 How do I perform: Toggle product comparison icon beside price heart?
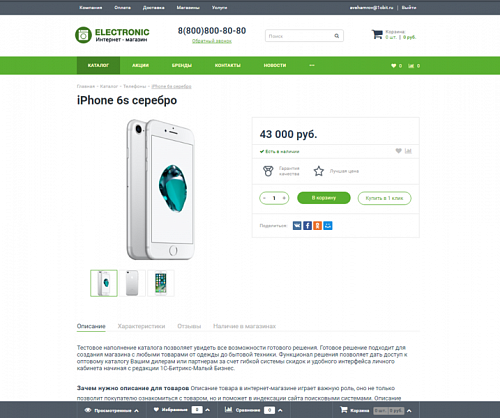click(x=408, y=151)
